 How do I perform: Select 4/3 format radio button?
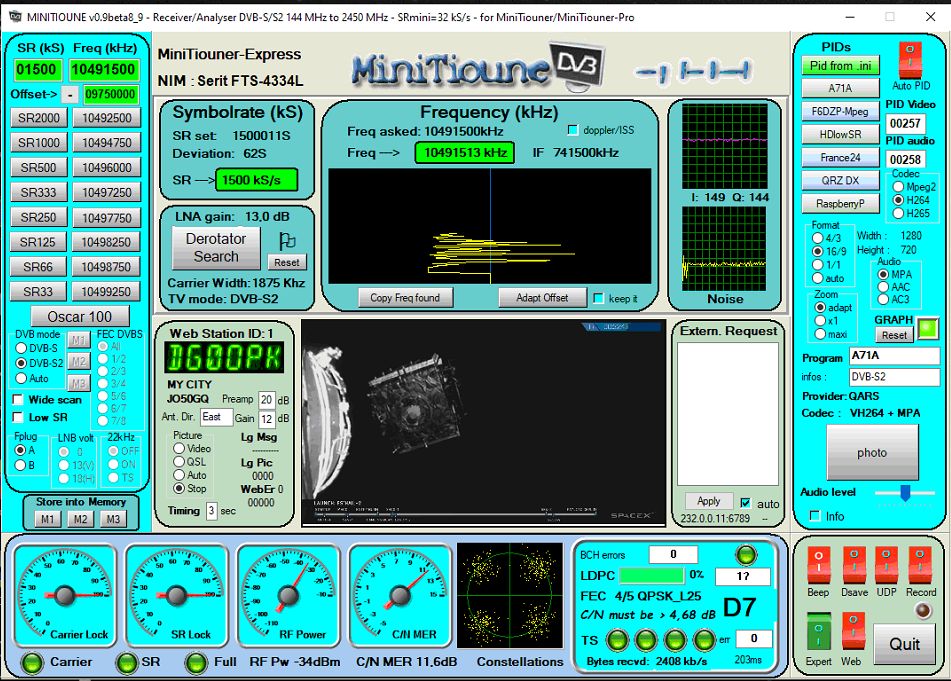coord(818,238)
